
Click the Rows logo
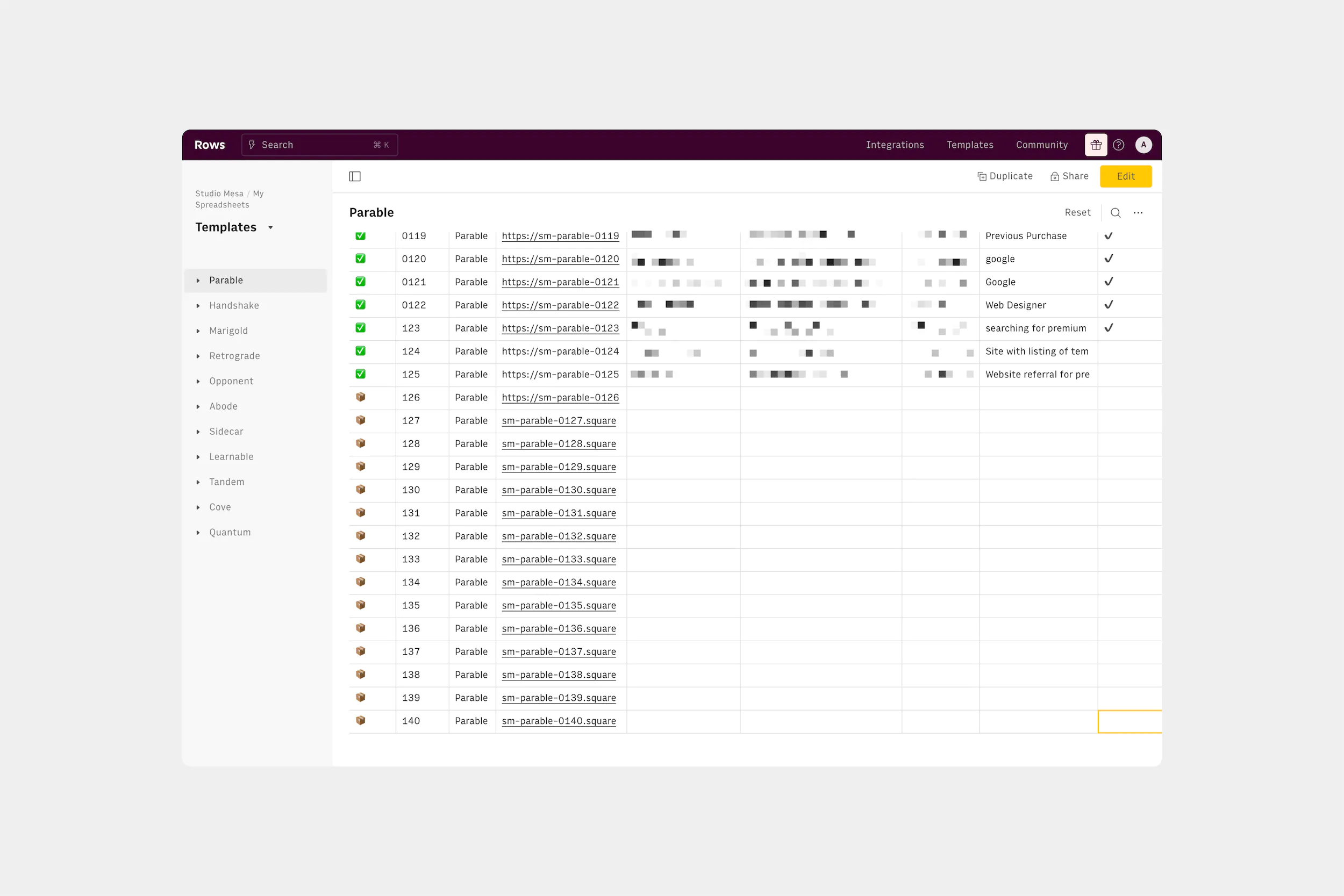click(x=210, y=145)
